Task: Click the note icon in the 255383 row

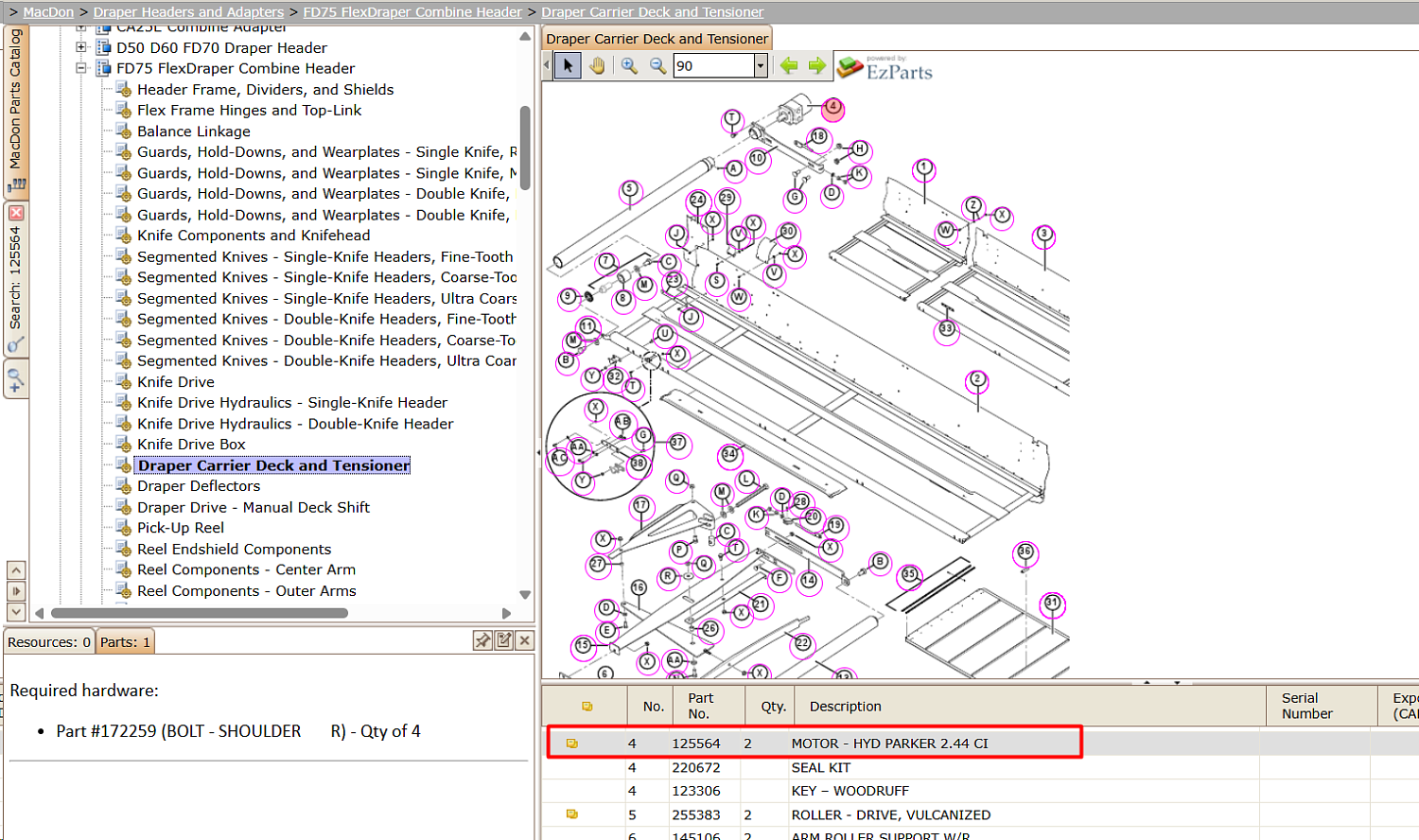Action: click(572, 814)
